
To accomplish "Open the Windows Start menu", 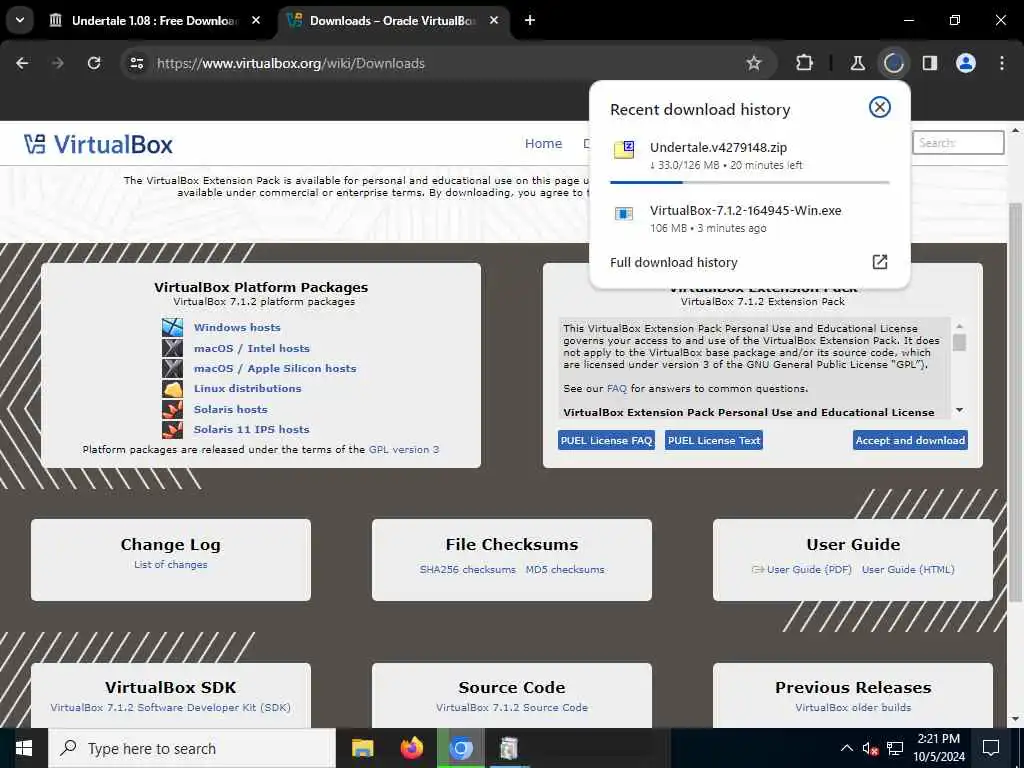I will point(24,748).
